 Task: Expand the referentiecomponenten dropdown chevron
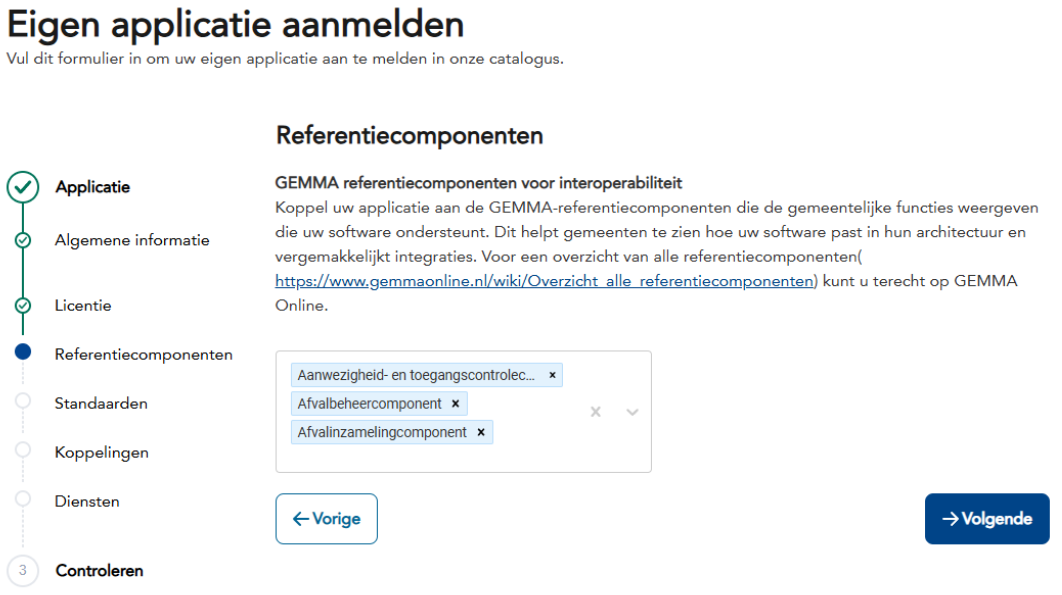pyautogui.click(x=632, y=412)
